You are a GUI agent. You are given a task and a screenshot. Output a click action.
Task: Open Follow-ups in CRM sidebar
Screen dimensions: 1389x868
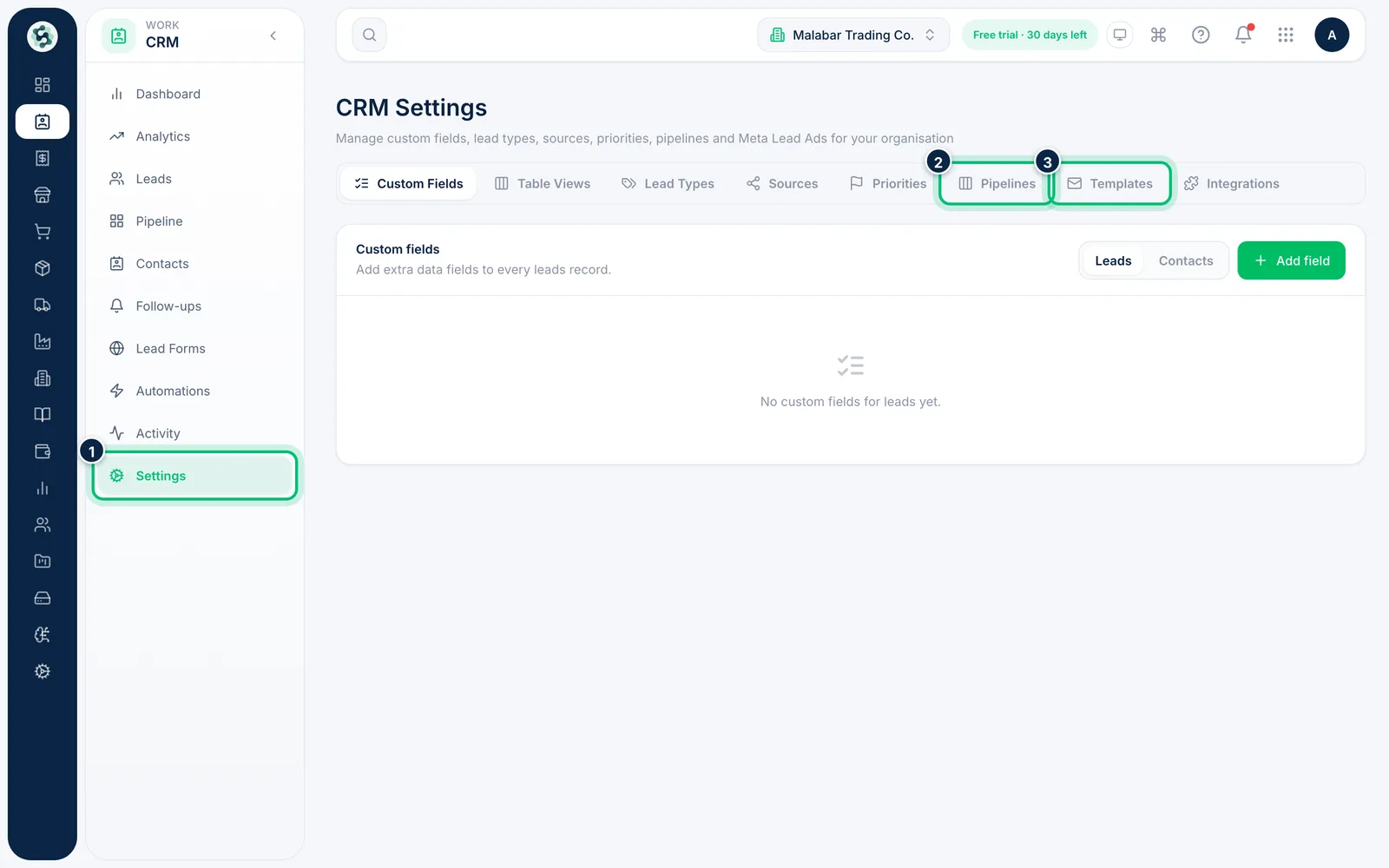coord(194,306)
